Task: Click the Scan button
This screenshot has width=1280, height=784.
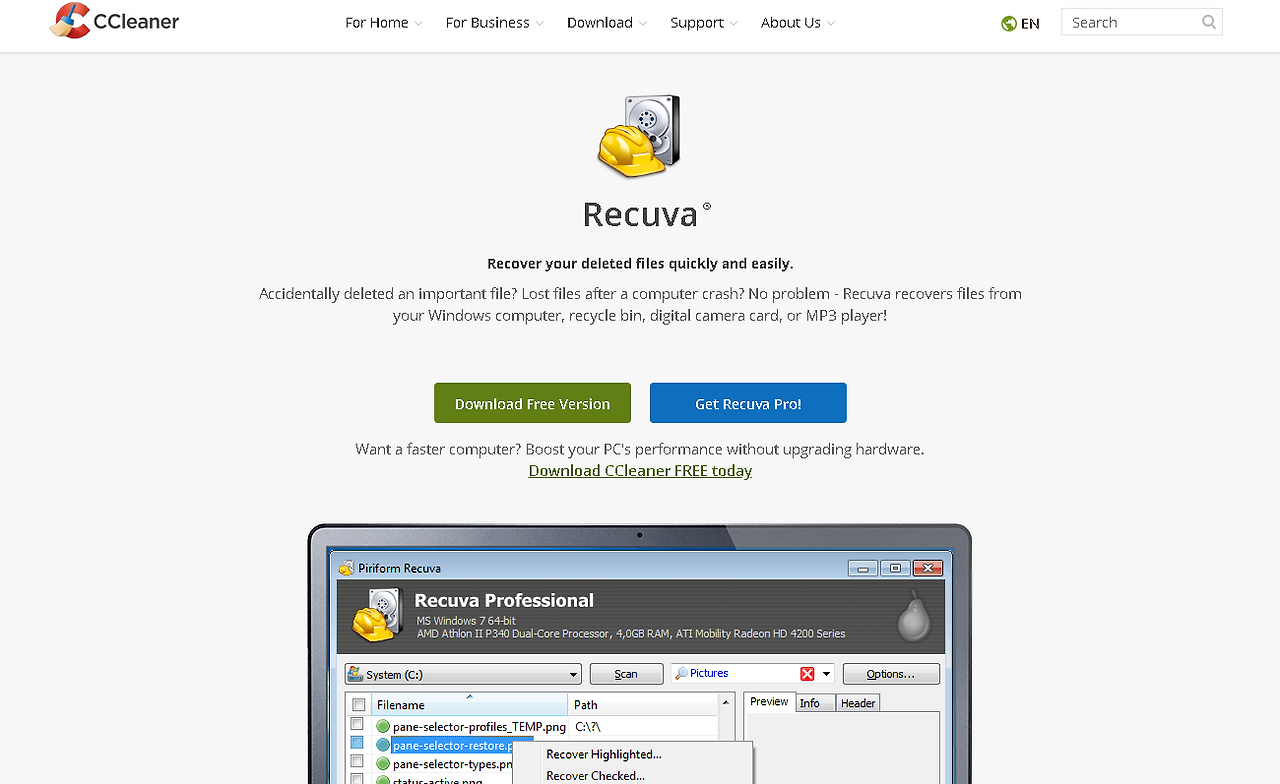Action: [626, 674]
